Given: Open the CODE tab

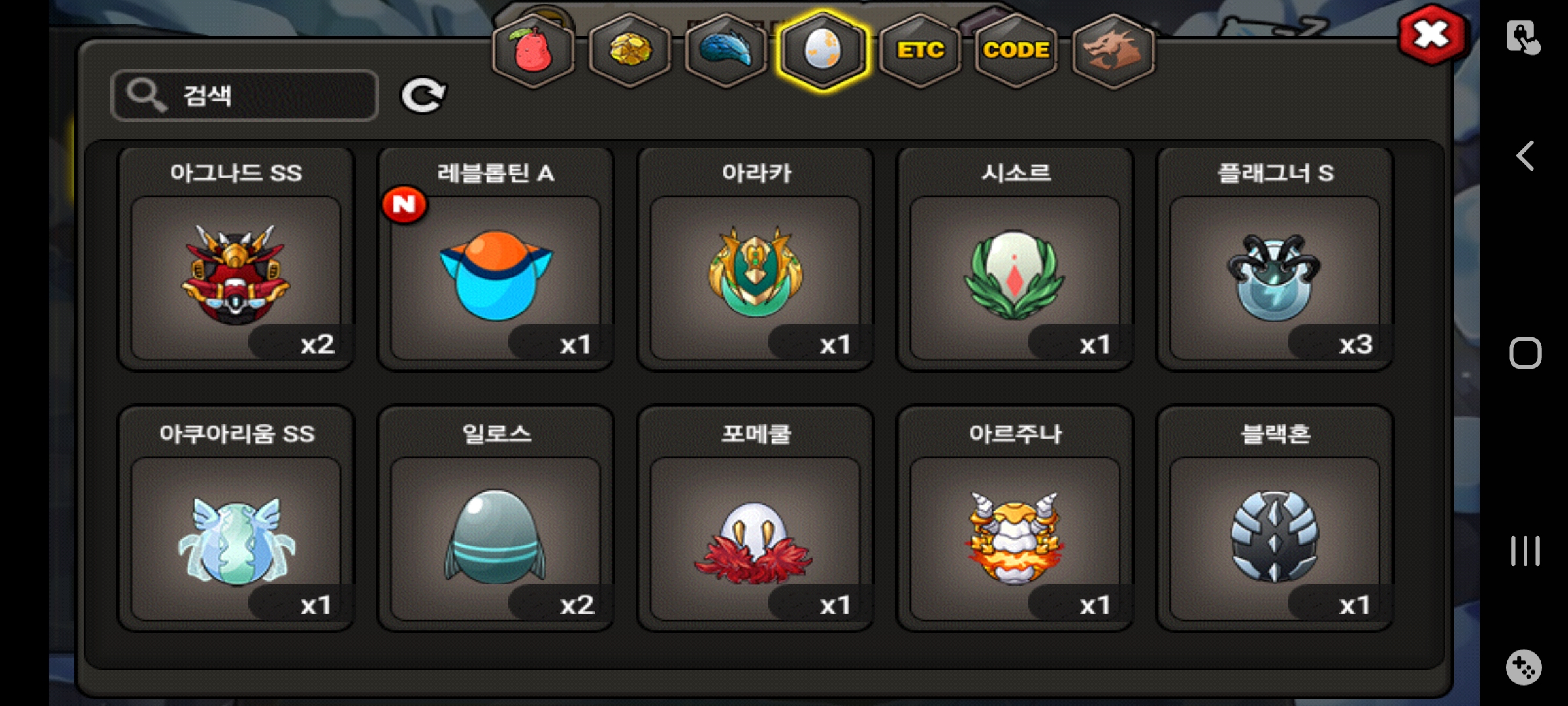Looking at the screenshot, I should (x=1016, y=51).
